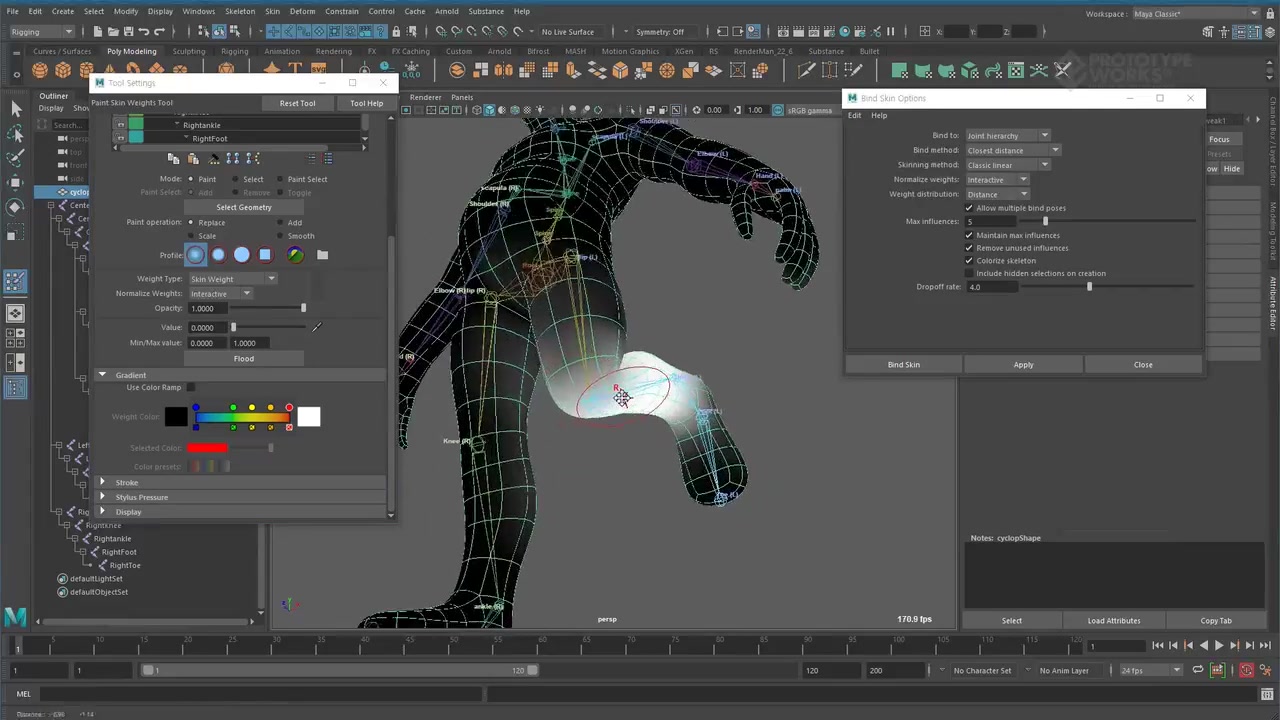Open the Bind method dropdown
1280x720 pixels.
tap(1012, 150)
